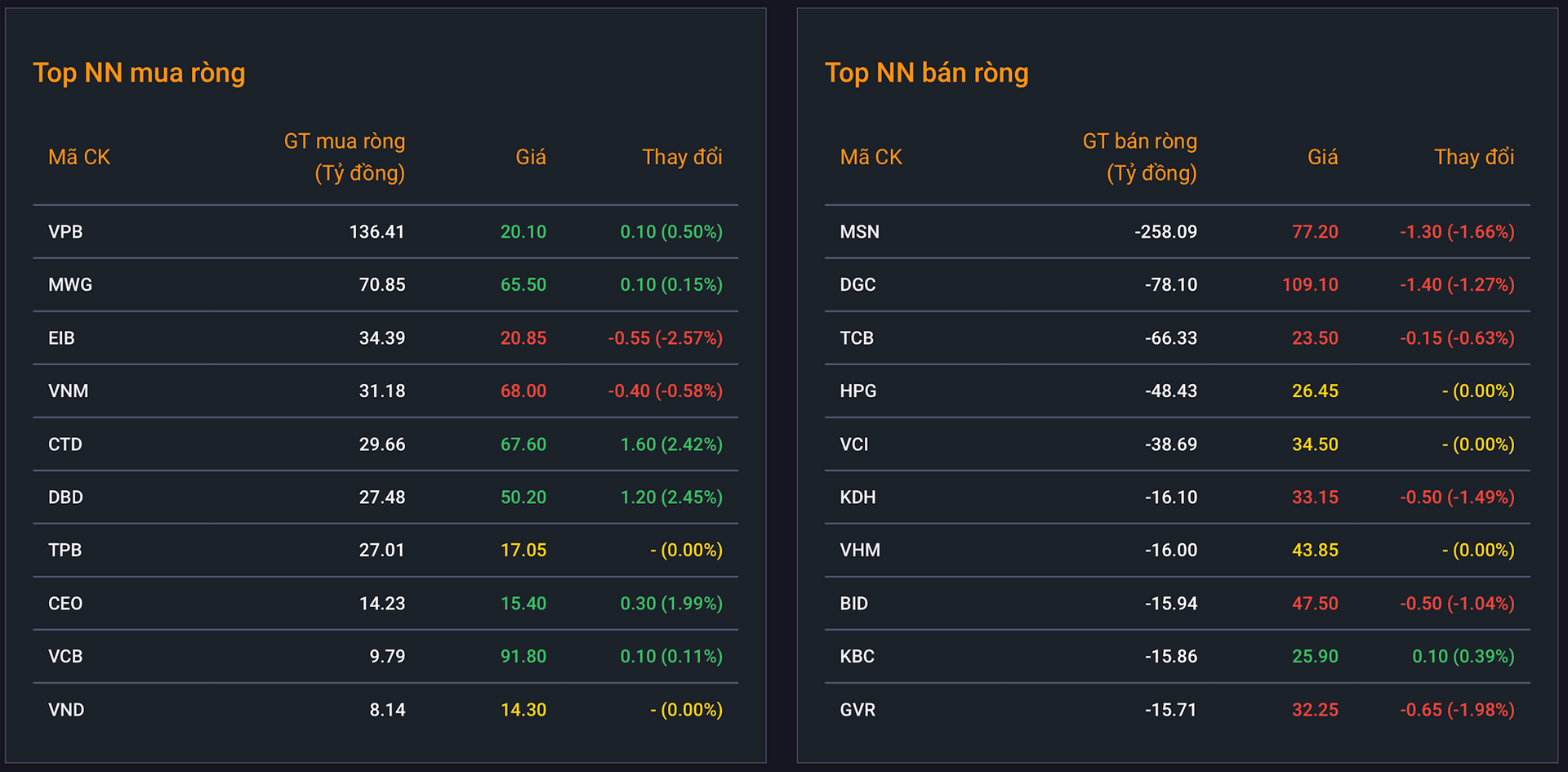The image size is (1568, 772).
Task: Click 'Top NN bán ròng' title
Action: tap(926, 73)
